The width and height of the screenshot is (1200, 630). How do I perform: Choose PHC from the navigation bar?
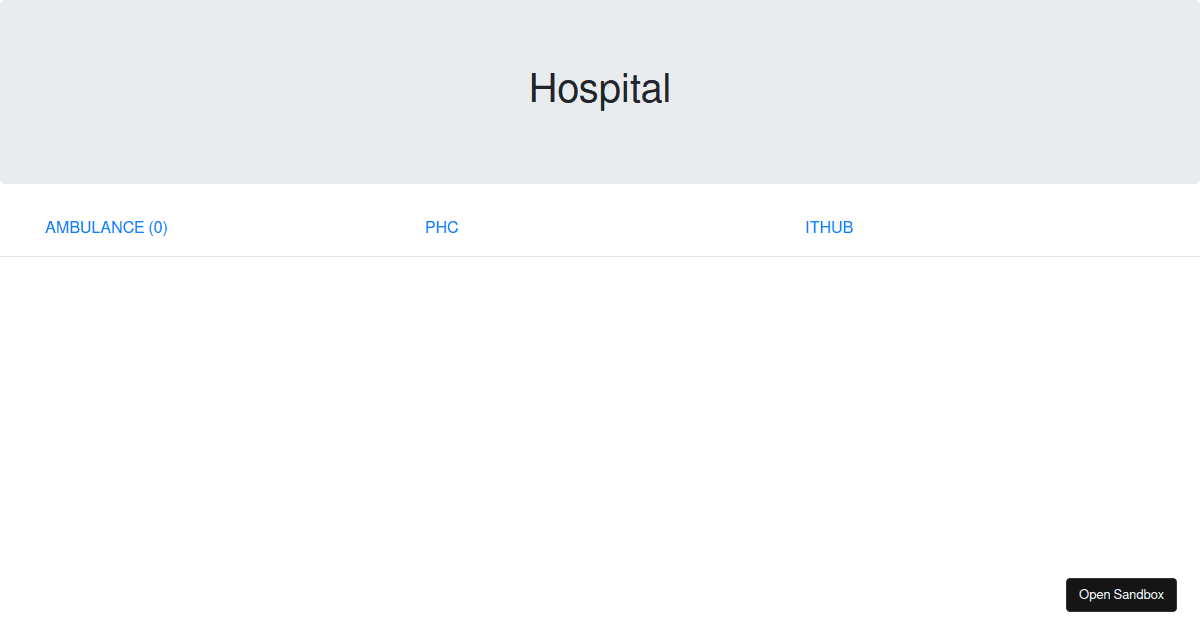[441, 227]
